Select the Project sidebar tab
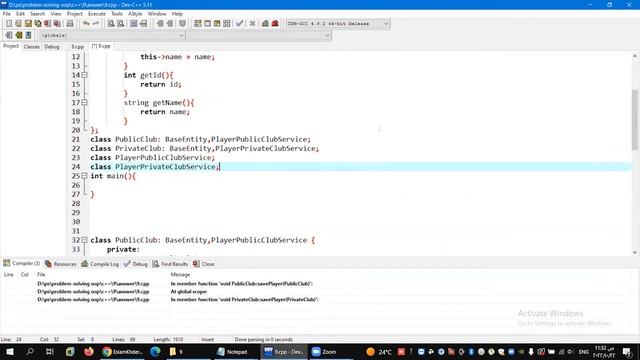Viewport: 640px width, 360px height. [x=11, y=46]
